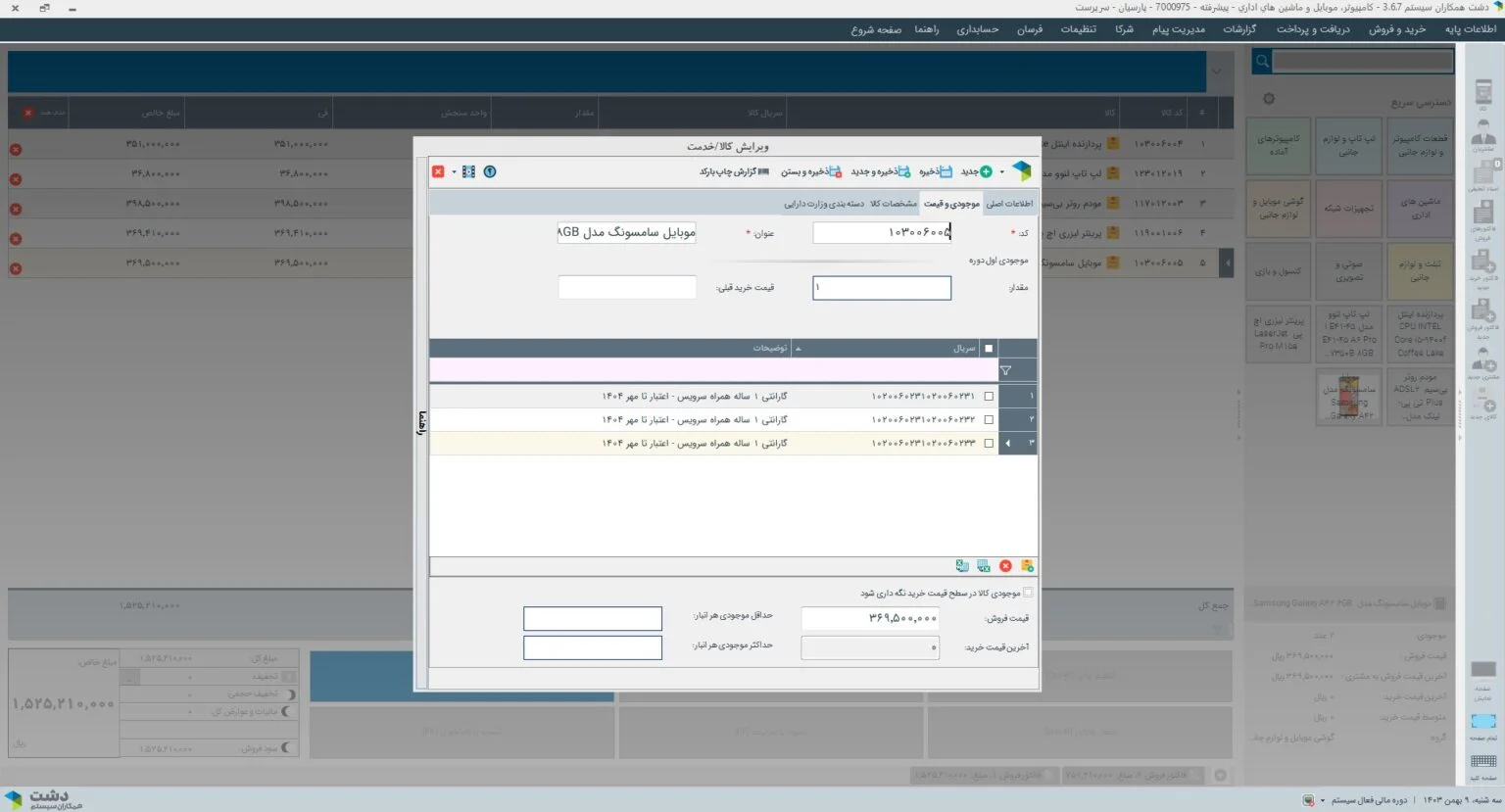Screen dimensions: 1505x812
Task: Toggle checkbox موجودی کالا در سطح قیمت خرید نگه داری شود
Action: (x=1028, y=593)
